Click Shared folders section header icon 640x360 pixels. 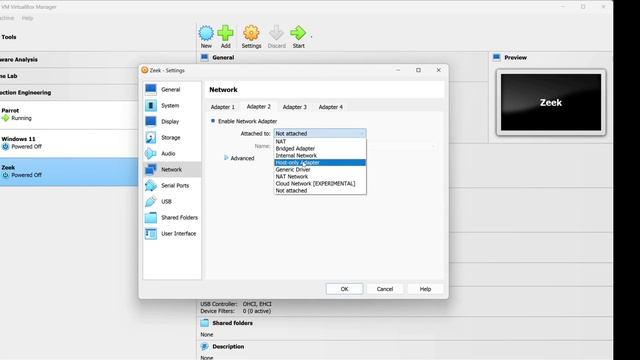(x=204, y=323)
